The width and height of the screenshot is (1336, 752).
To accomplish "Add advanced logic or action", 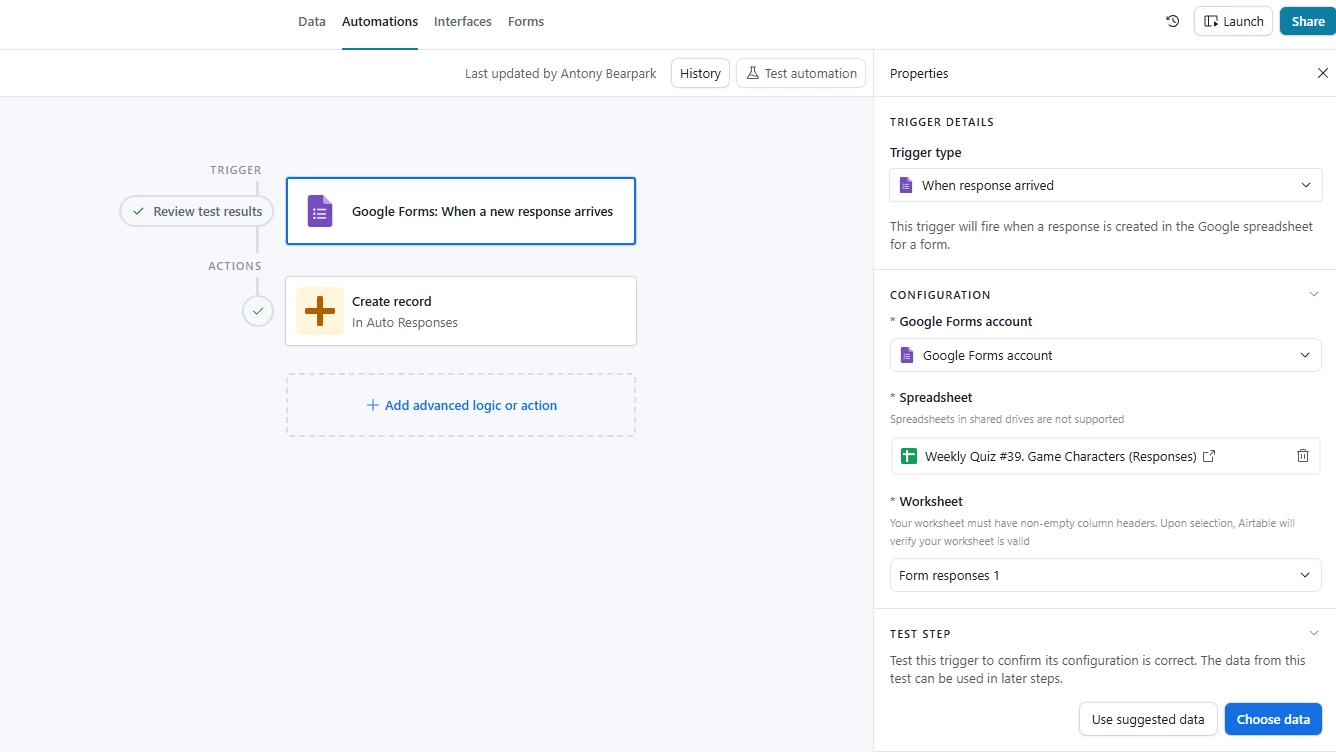I will click(x=461, y=405).
